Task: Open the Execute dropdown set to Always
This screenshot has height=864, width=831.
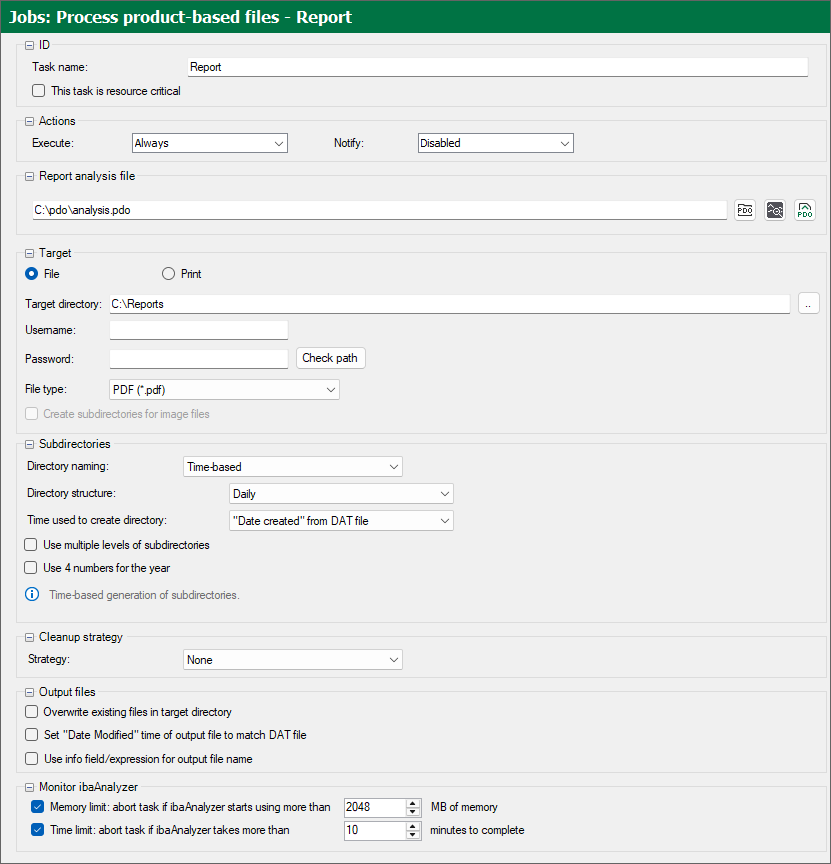Action: pyautogui.click(x=210, y=143)
